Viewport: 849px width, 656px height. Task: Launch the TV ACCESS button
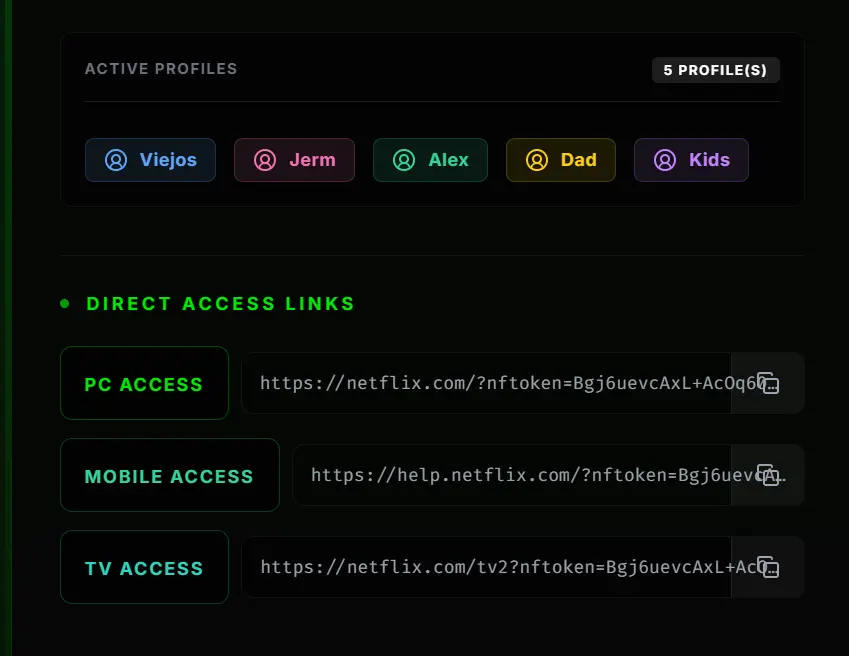[x=145, y=567]
